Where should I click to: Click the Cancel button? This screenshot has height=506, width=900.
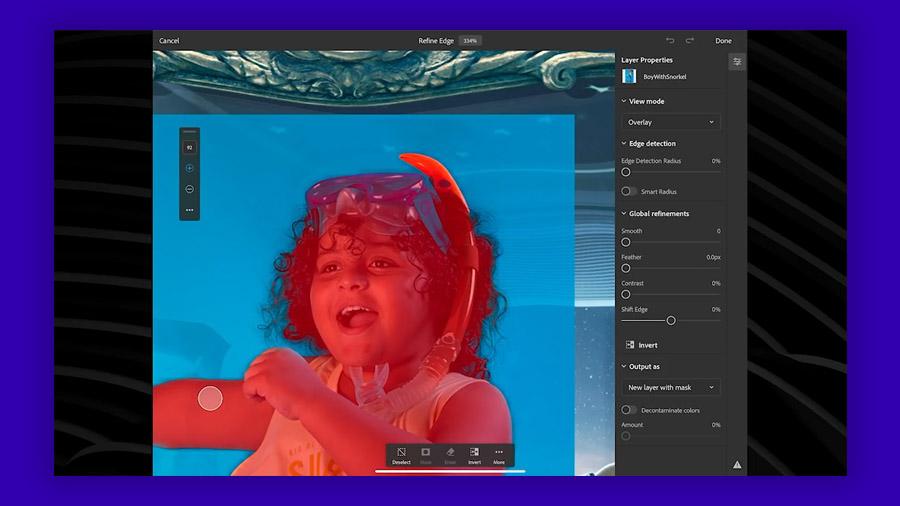[x=169, y=41]
